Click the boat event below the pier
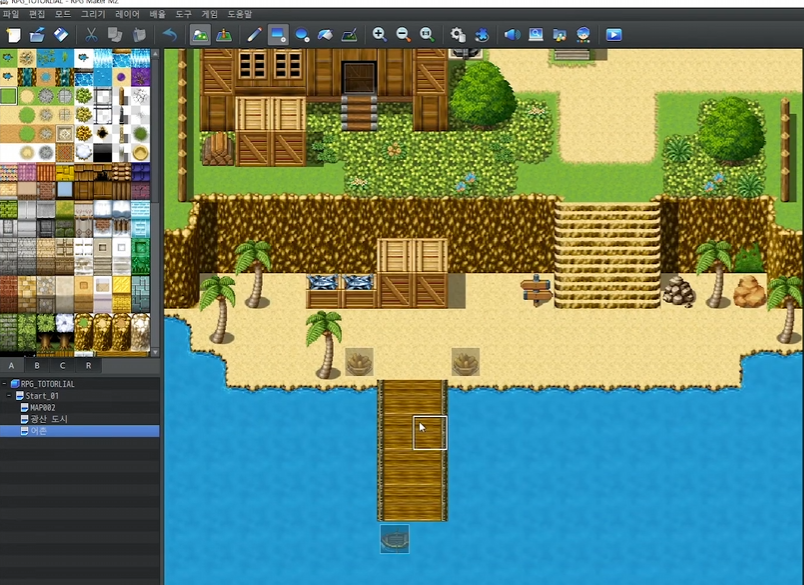 click(x=395, y=539)
